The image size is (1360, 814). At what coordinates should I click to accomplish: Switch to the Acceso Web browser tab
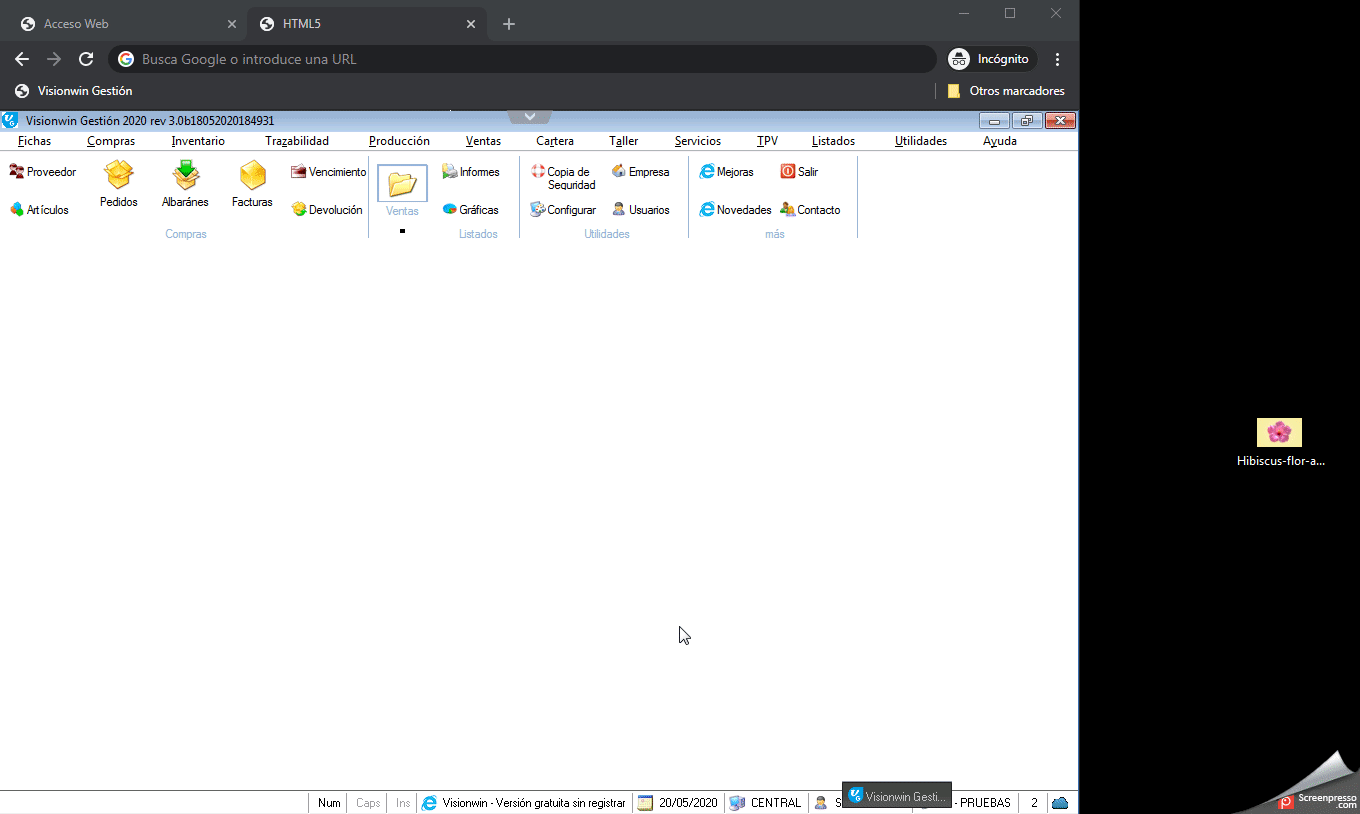128,24
